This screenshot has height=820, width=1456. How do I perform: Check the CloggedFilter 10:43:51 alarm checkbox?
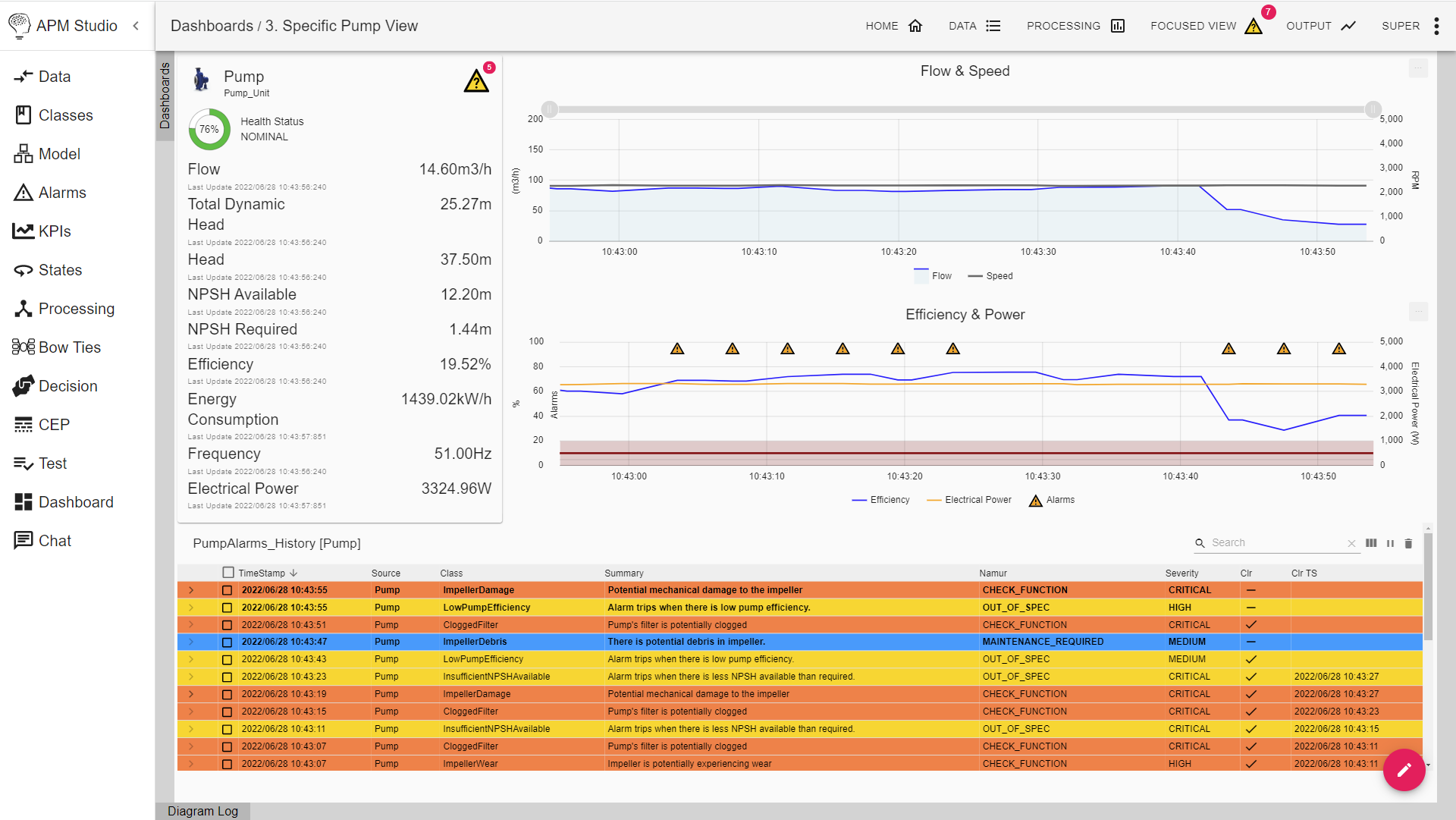[x=227, y=624]
